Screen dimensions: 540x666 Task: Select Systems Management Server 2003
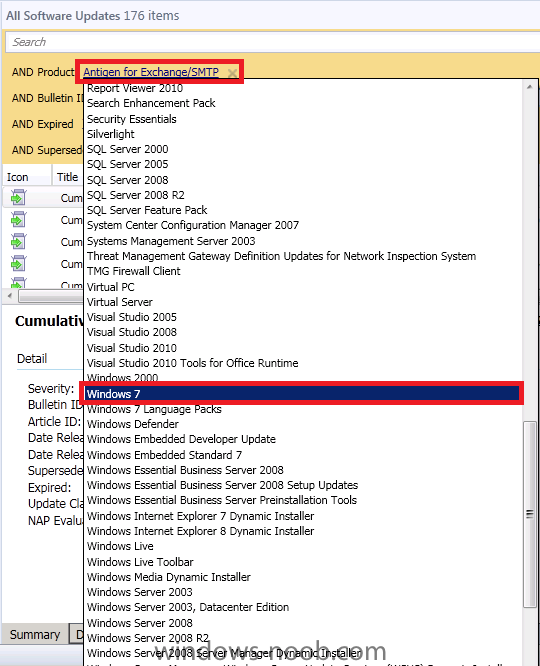pyautogui.click(x=171, y=241)
